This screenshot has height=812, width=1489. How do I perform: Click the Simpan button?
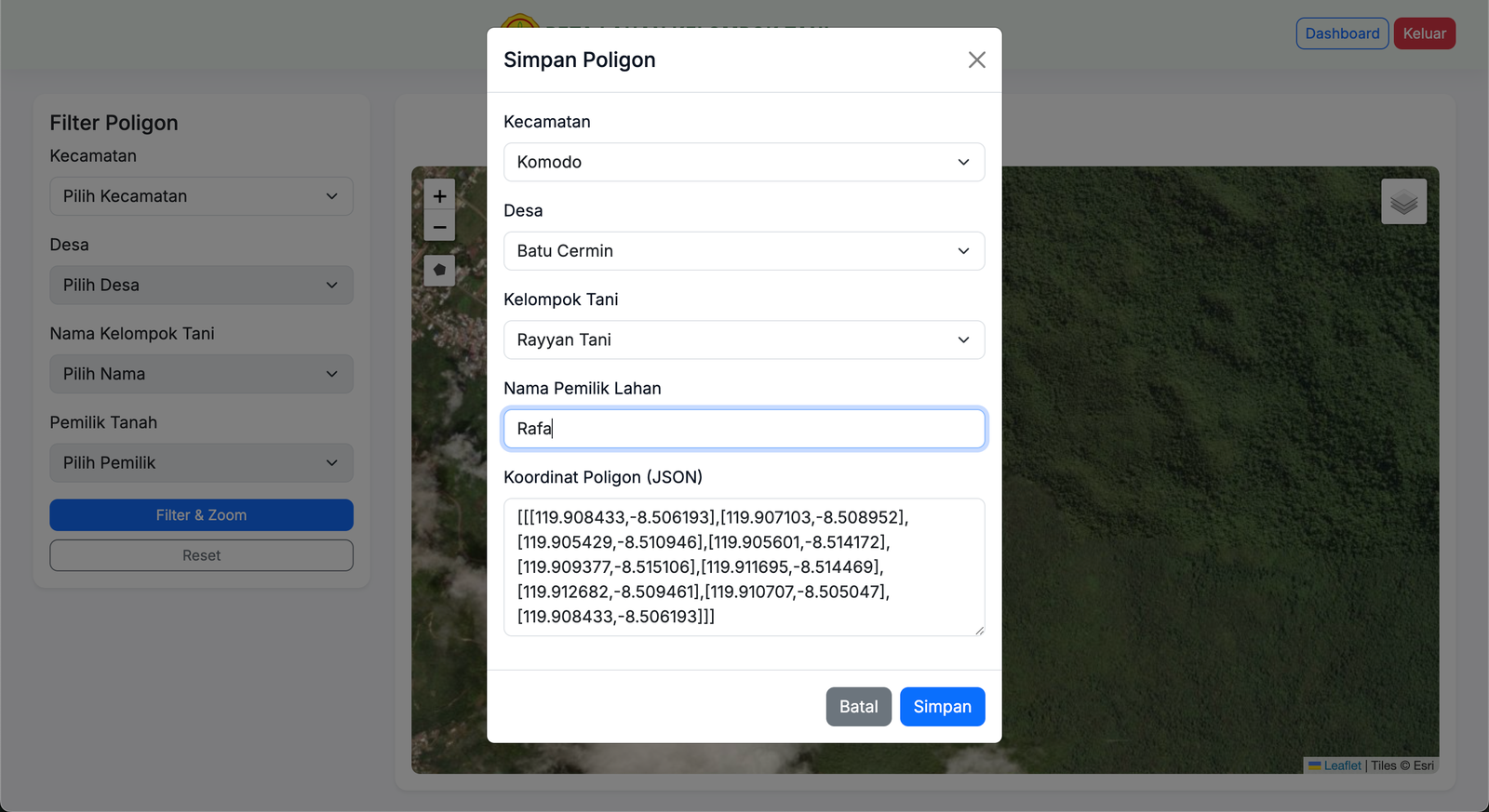[x=942, y=707]
